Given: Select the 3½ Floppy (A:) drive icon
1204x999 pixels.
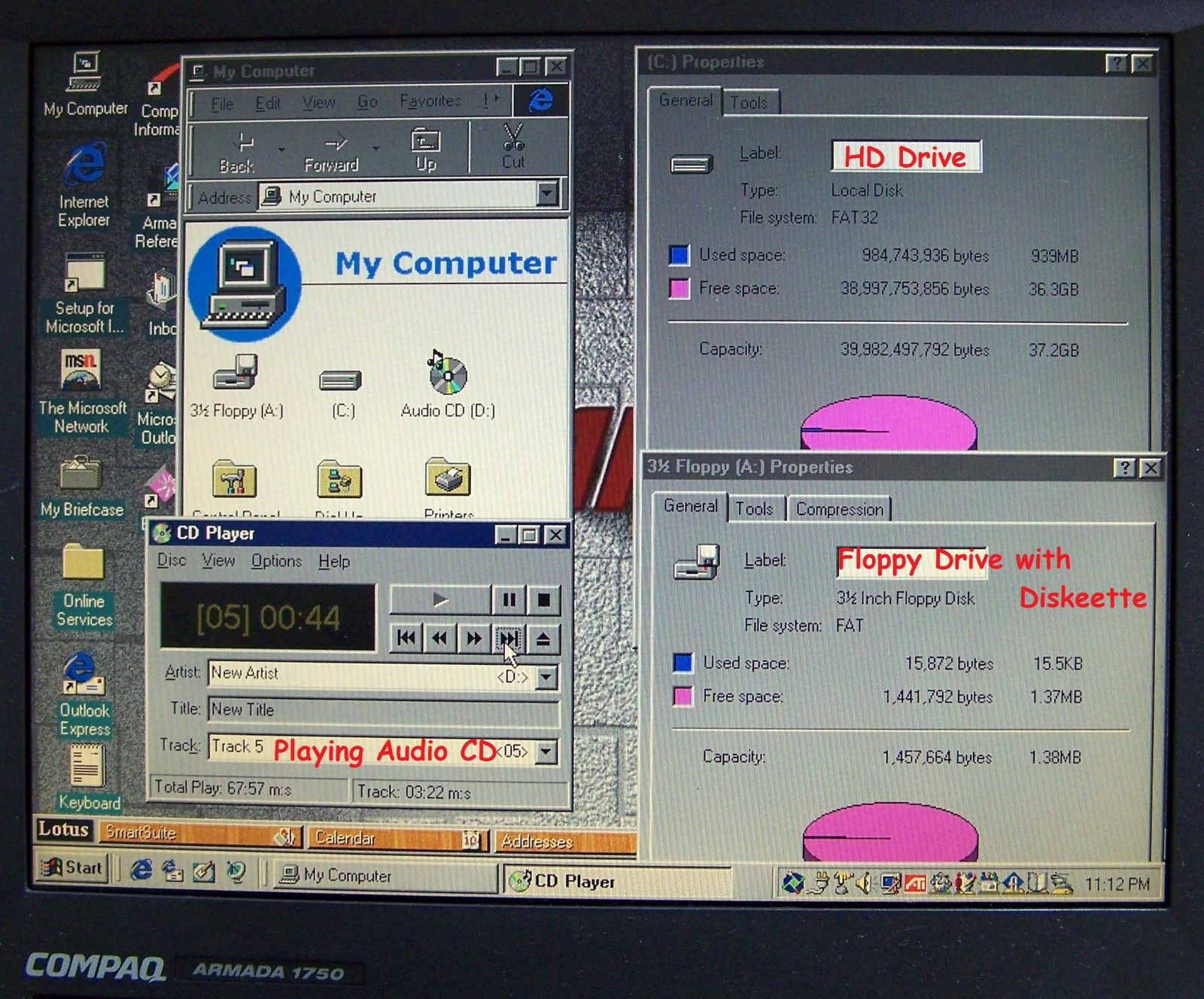Looking at the screenshot, I should click(236, 386).
